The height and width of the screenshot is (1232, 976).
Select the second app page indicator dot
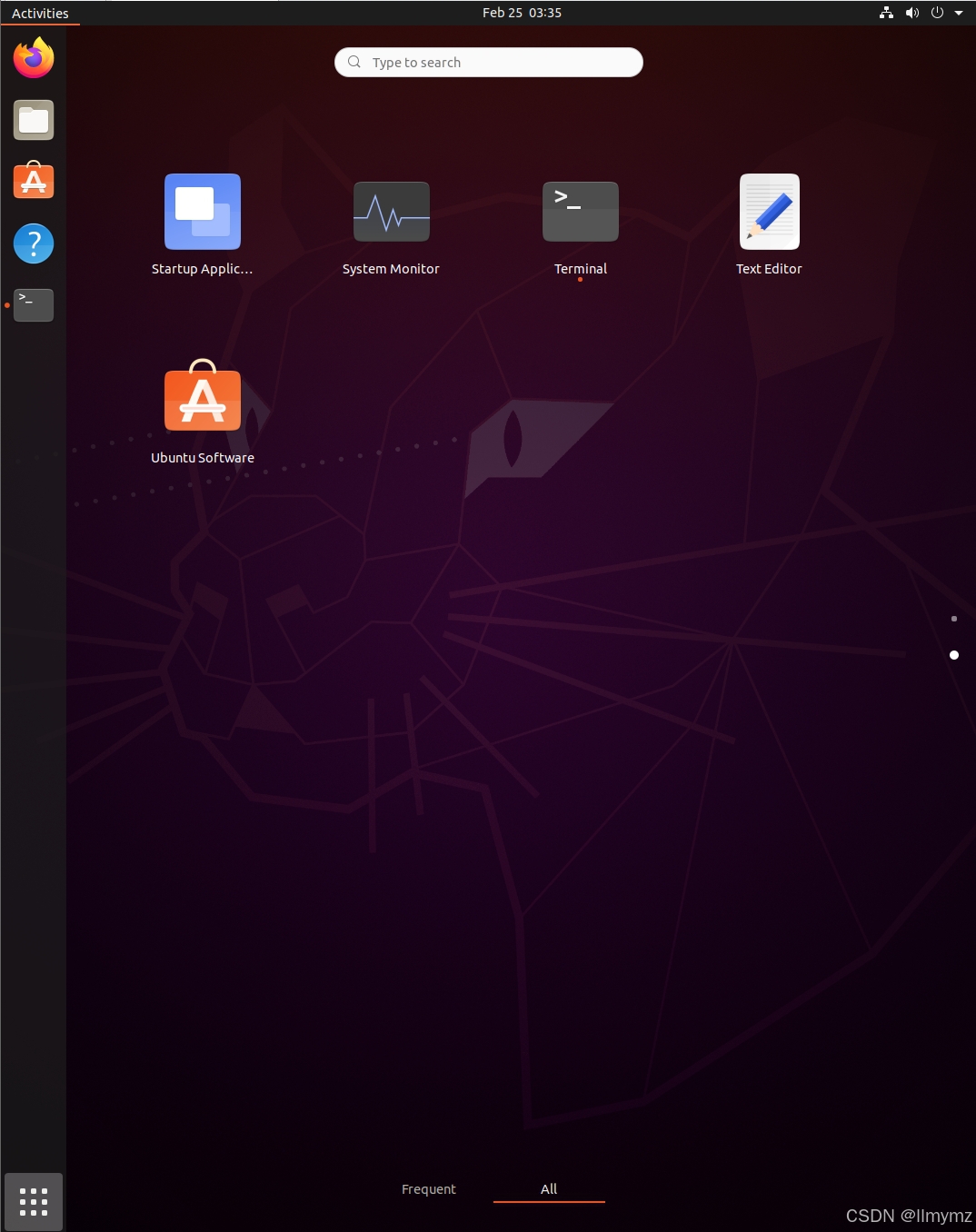click(953, 655)
